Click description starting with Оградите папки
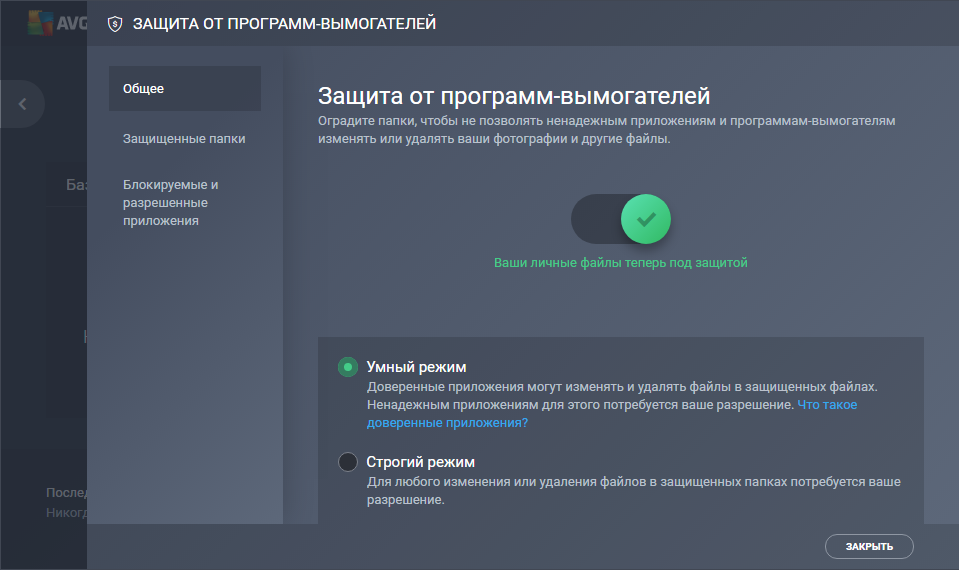The width and height of the screenshot is (959, 570). (607, 130)
